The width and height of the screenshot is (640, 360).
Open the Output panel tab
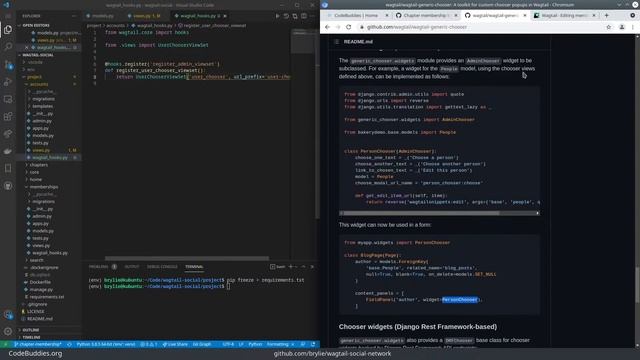tap(131, 267)
